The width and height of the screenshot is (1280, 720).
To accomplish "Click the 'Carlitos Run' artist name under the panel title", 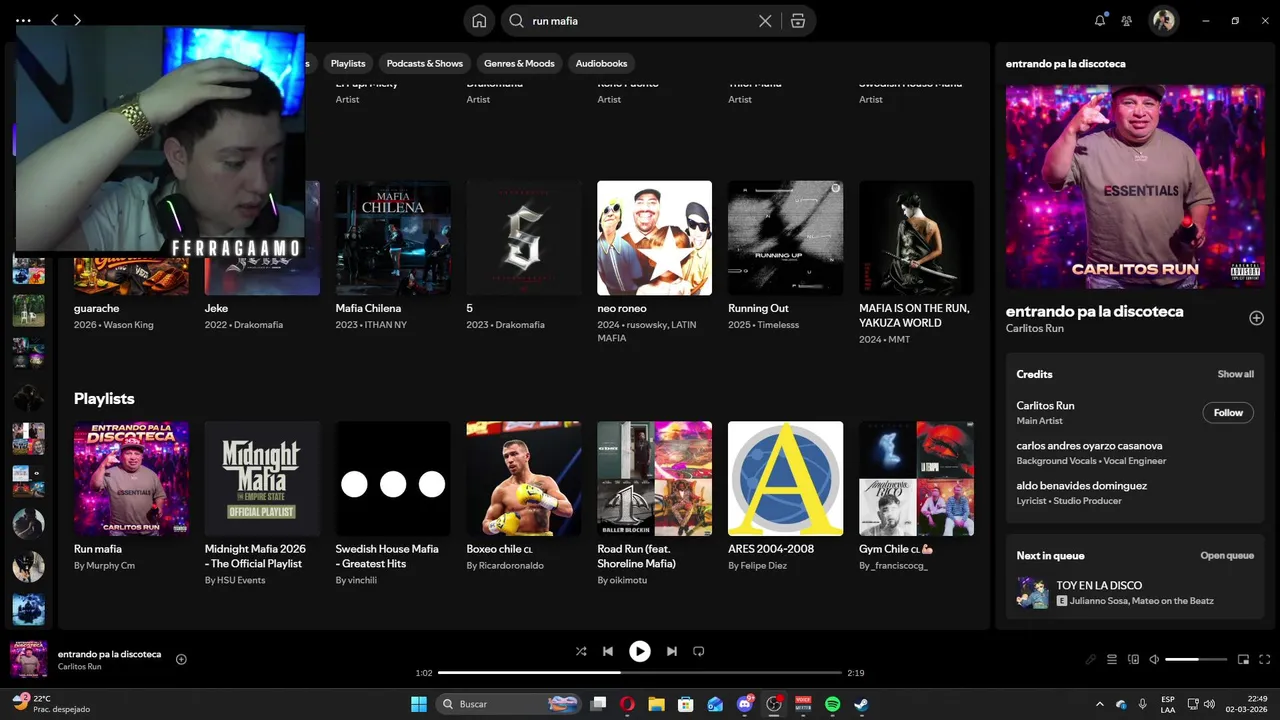I will pyautogui.click(x=1034, y=329).
